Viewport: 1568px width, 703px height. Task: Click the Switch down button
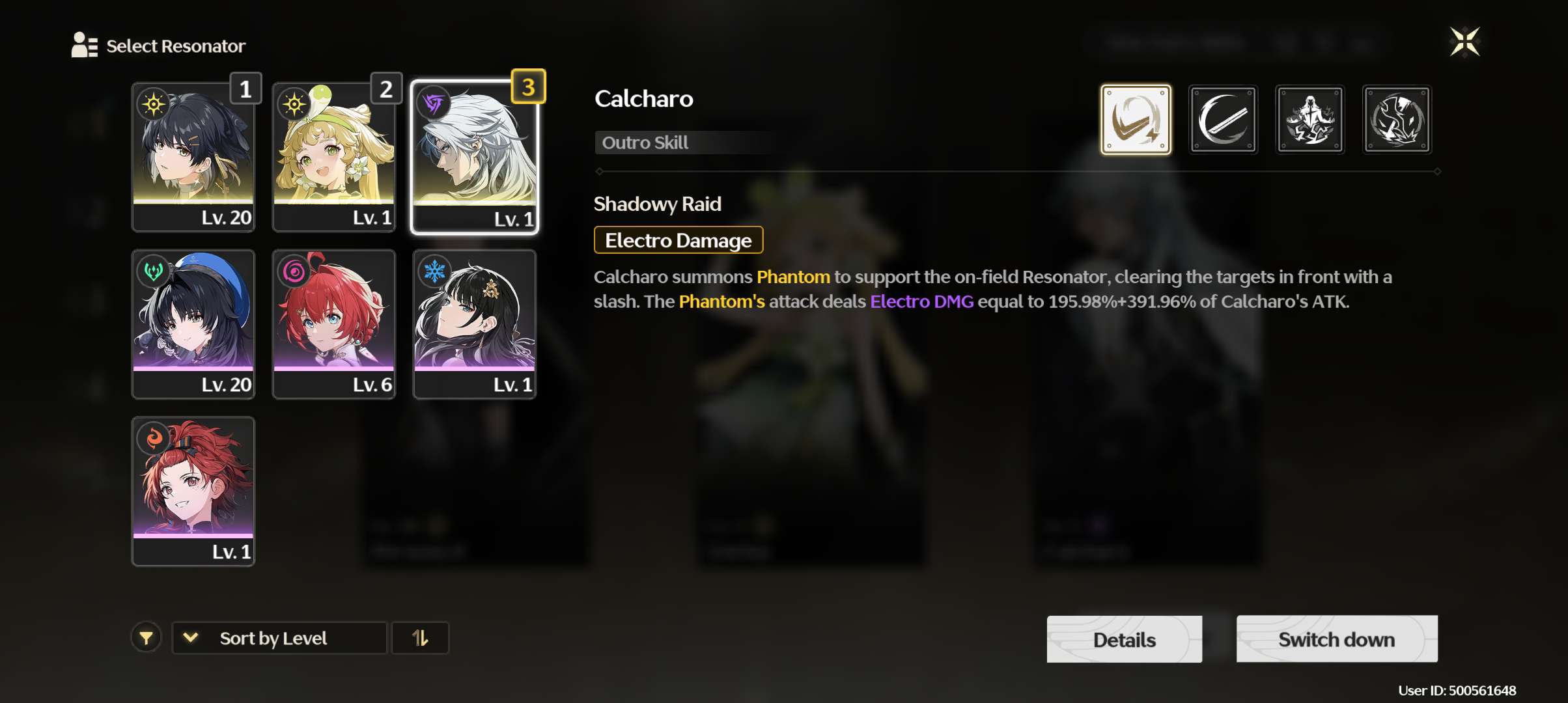tap(1337, 639)
